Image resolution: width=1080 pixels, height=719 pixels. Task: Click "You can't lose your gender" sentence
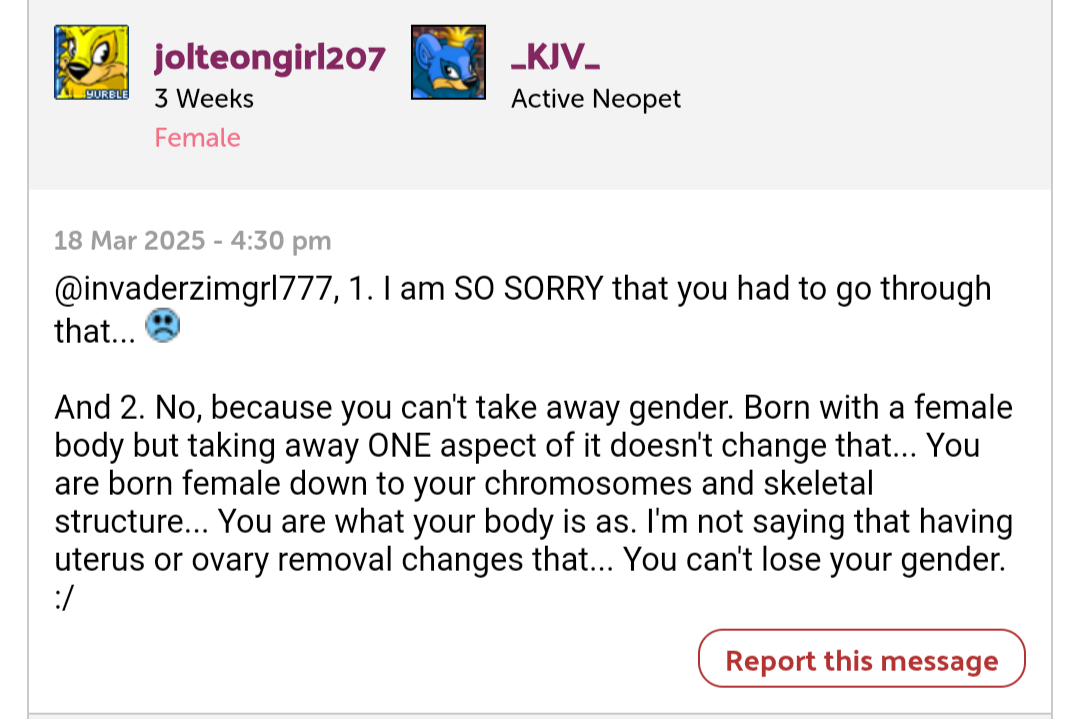pyautogui.click(x=813, y=560)
